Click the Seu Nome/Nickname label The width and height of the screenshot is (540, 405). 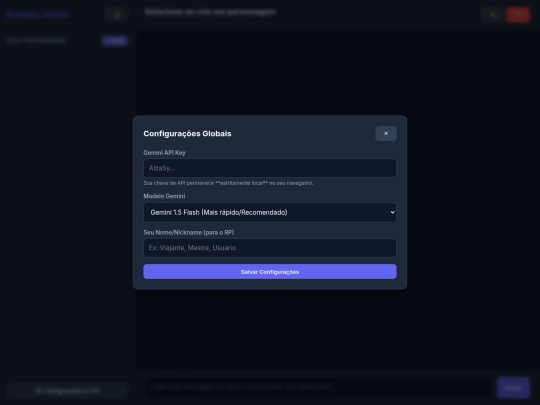189,232
